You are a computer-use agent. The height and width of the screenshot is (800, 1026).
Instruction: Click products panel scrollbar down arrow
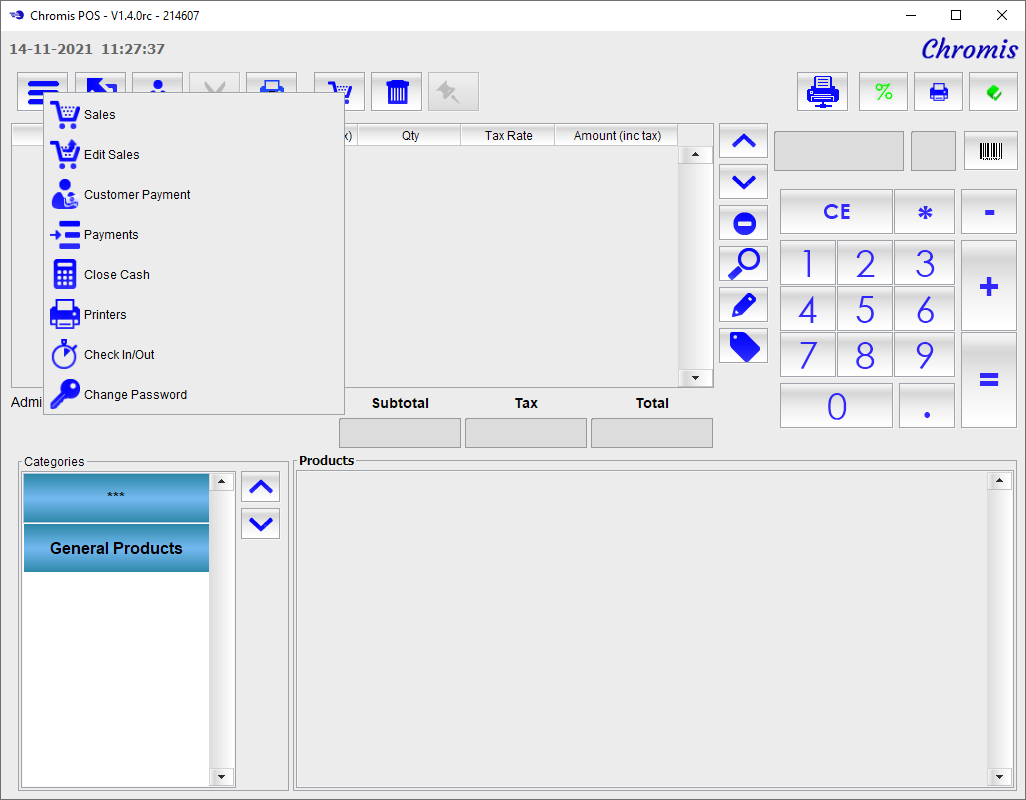point(999,777)
